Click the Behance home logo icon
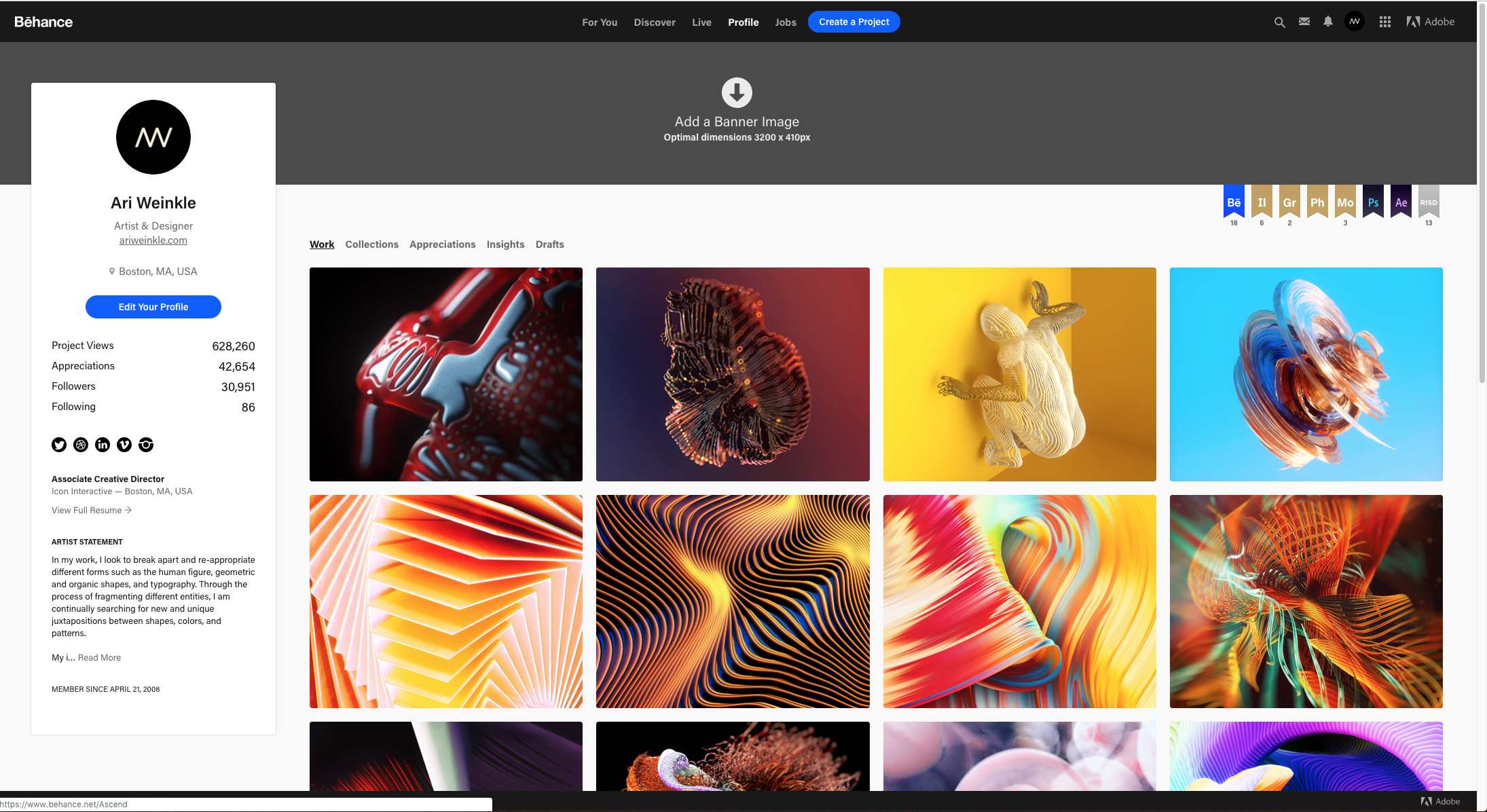Viewport: 1487px width, 812px height. click(44, 20)
